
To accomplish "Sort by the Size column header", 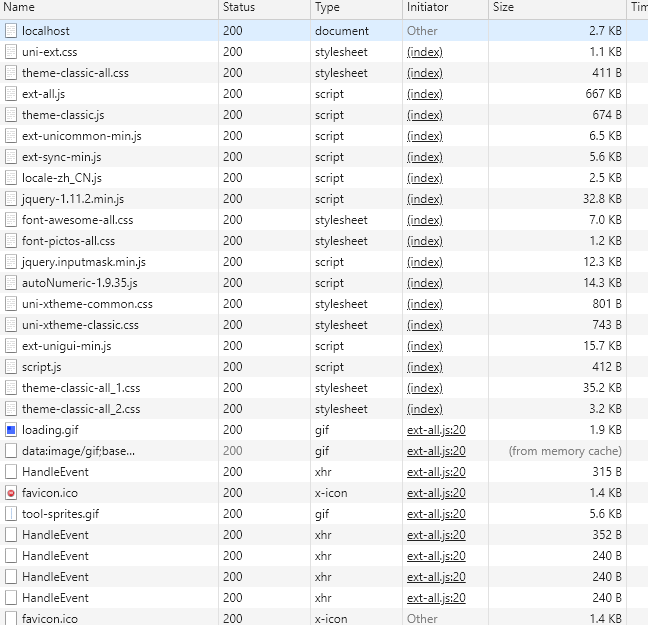I will pos(557,8).
